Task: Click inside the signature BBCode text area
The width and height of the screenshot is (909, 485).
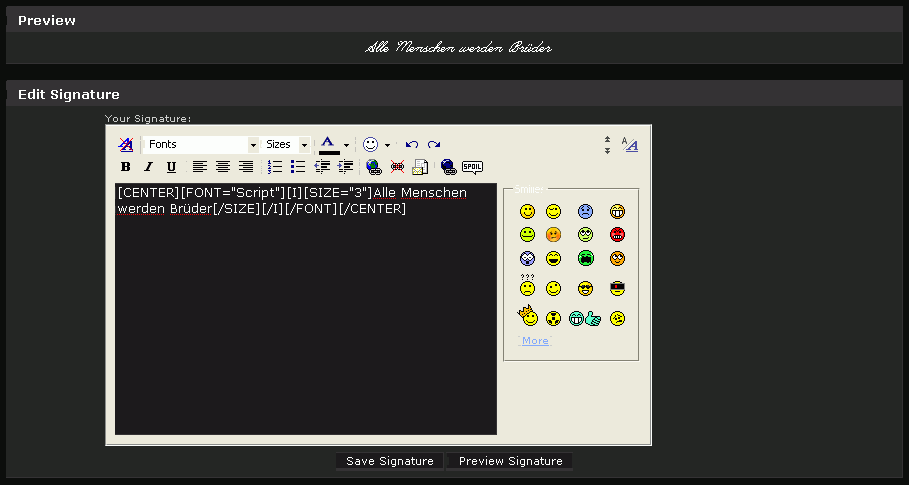Action: pos(306,309)
